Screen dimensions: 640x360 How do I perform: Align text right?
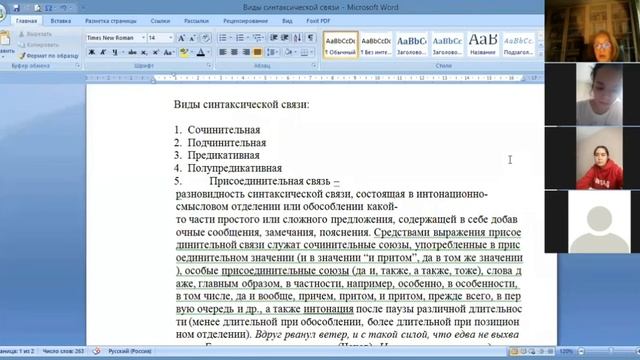coord(246,52)
